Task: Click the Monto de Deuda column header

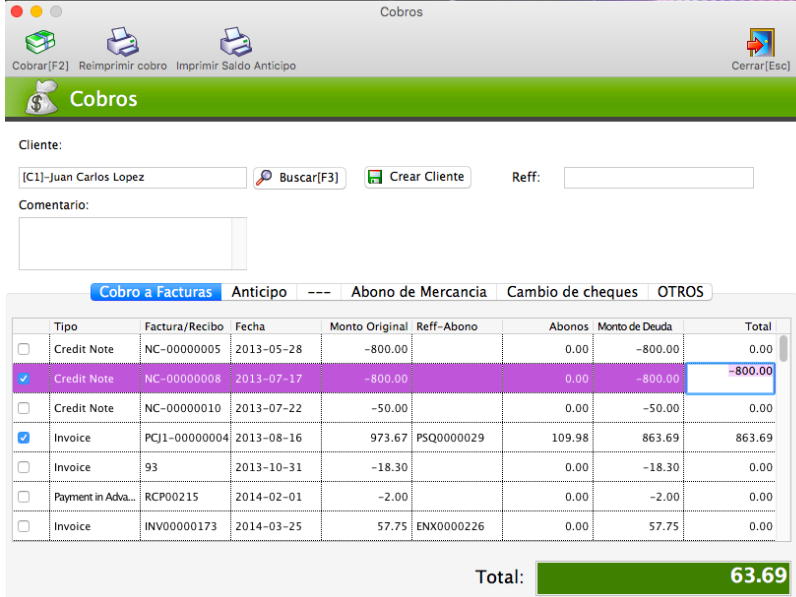Action: (638, 326)
